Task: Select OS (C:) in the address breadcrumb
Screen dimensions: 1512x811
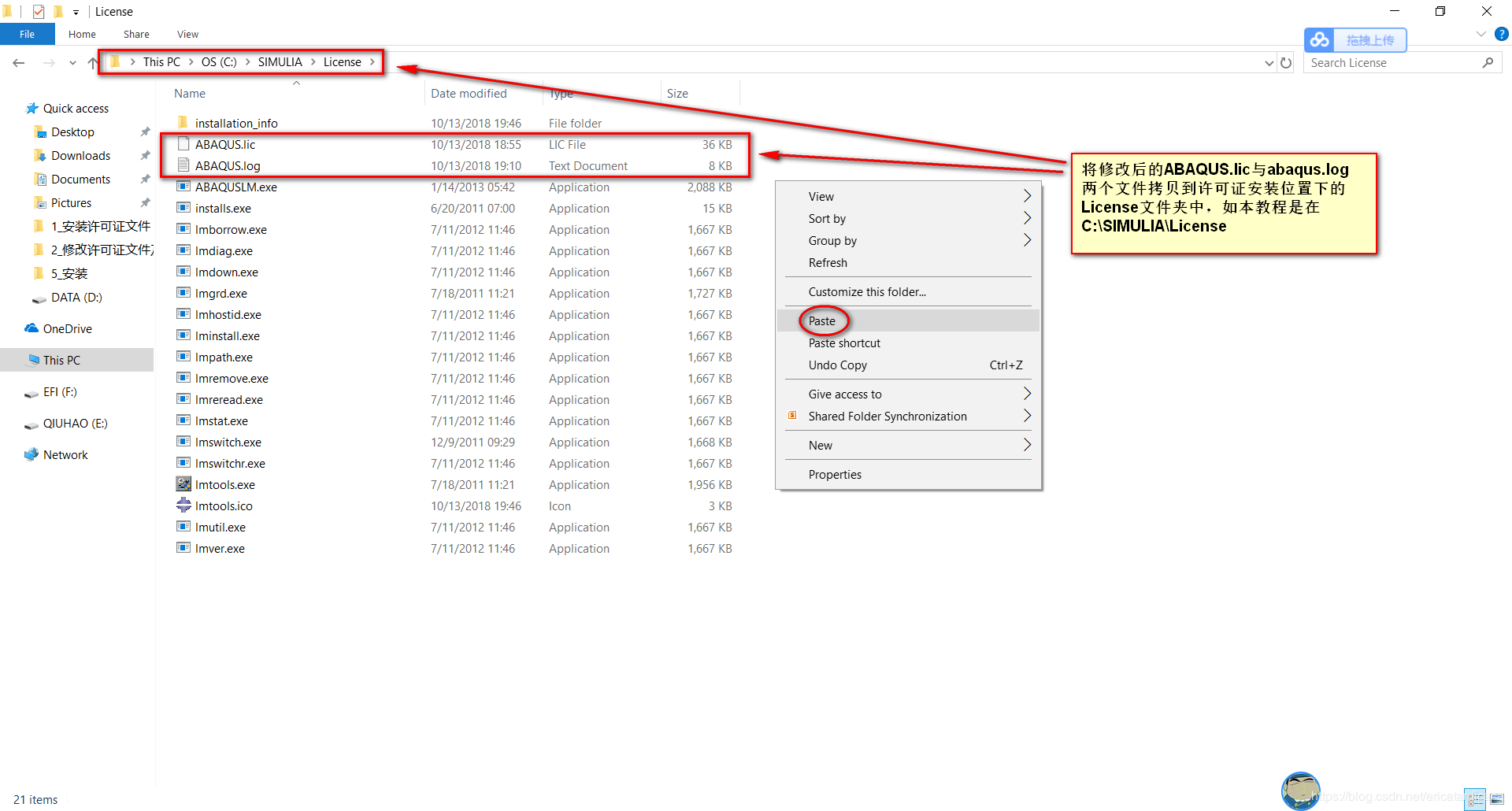Action: coord(219,62)
